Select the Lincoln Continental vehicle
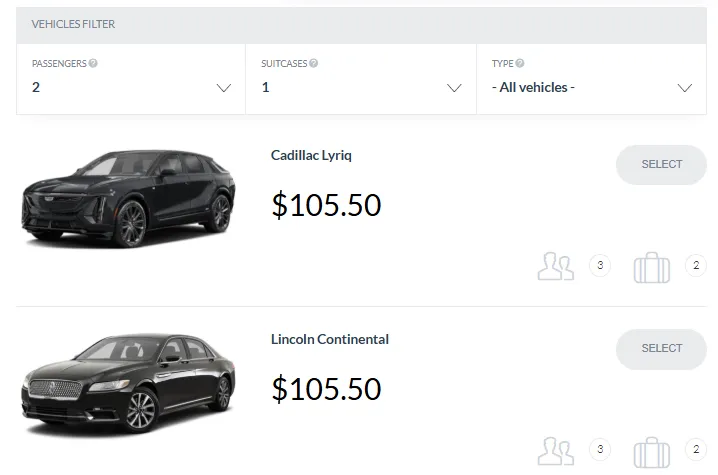 [661, 349]
